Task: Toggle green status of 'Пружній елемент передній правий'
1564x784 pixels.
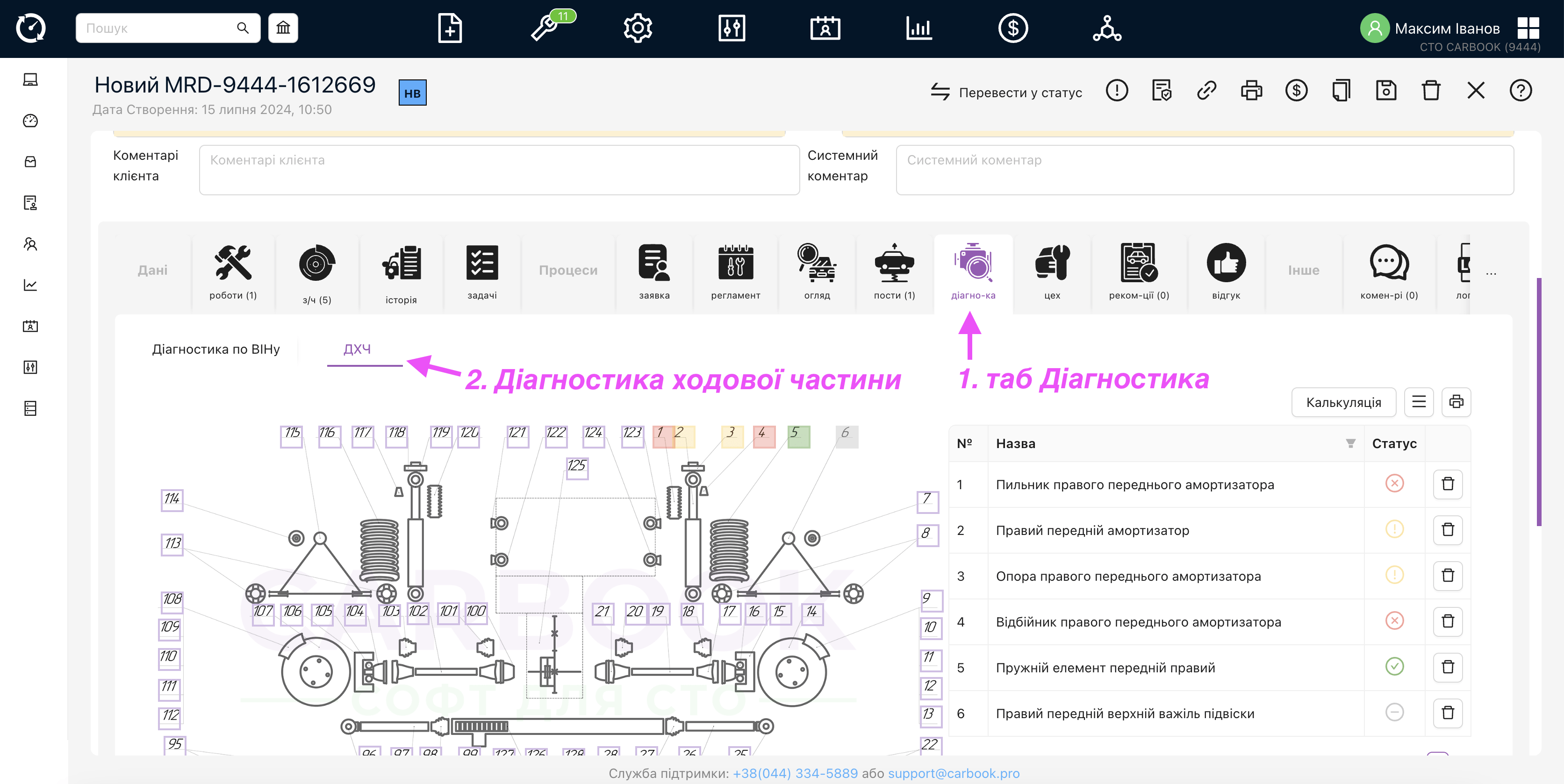Action: click(1394, 667)
